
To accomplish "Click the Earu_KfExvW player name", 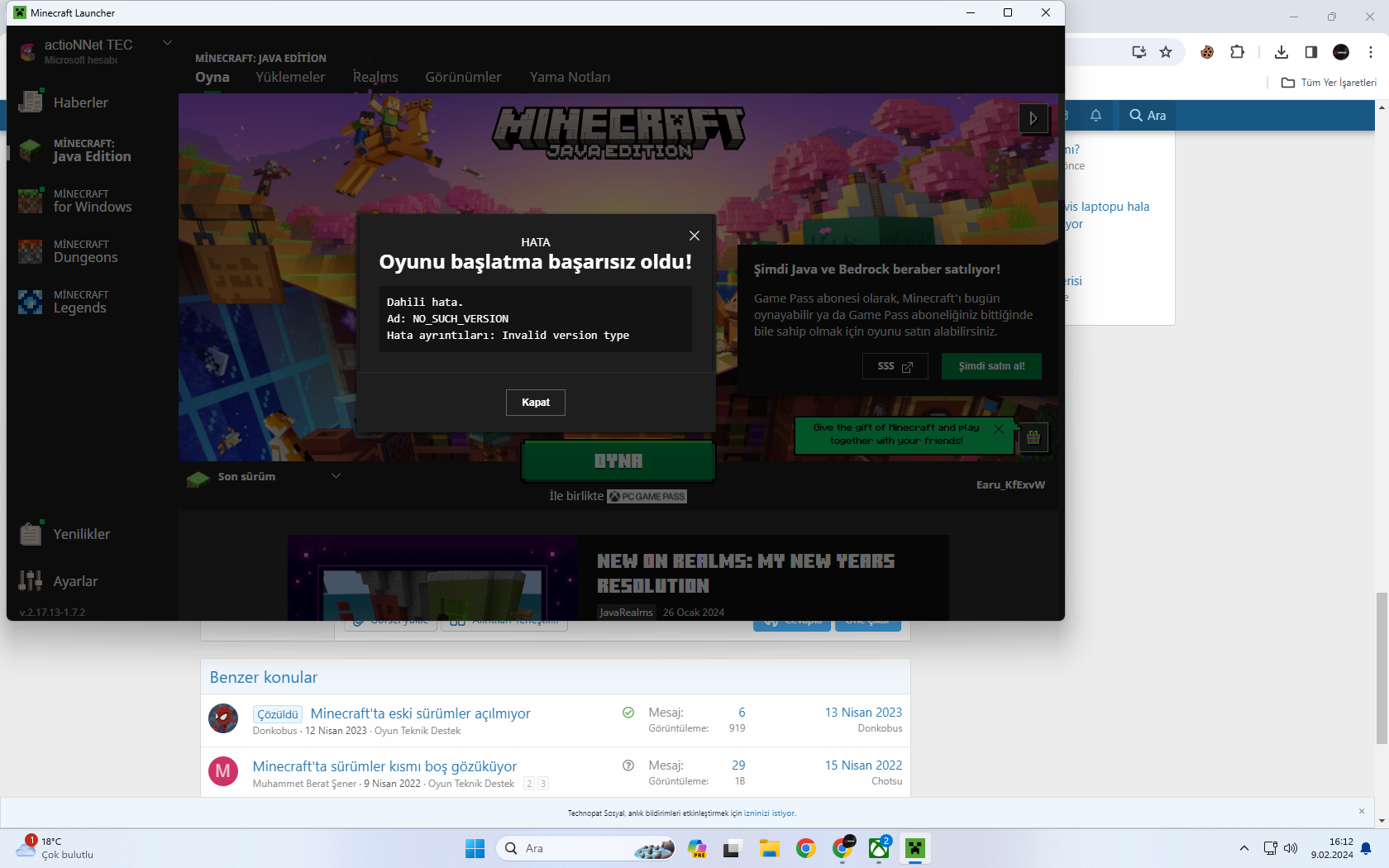I will click(x=1010, y=485).
